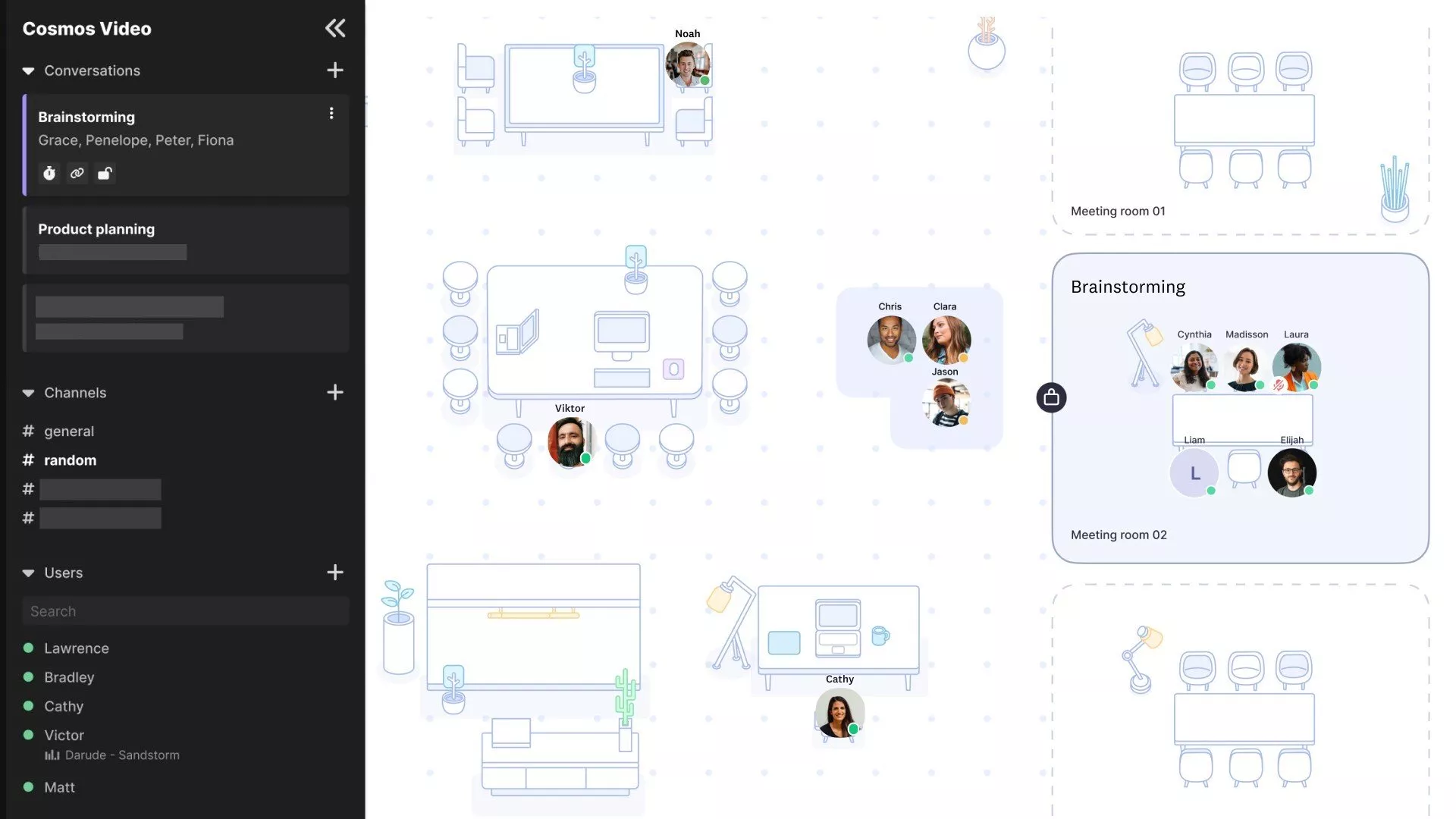The width and height of the screenshot is (1456, 819).
Task: Collapse the Users section
Action: click(28, 573)
